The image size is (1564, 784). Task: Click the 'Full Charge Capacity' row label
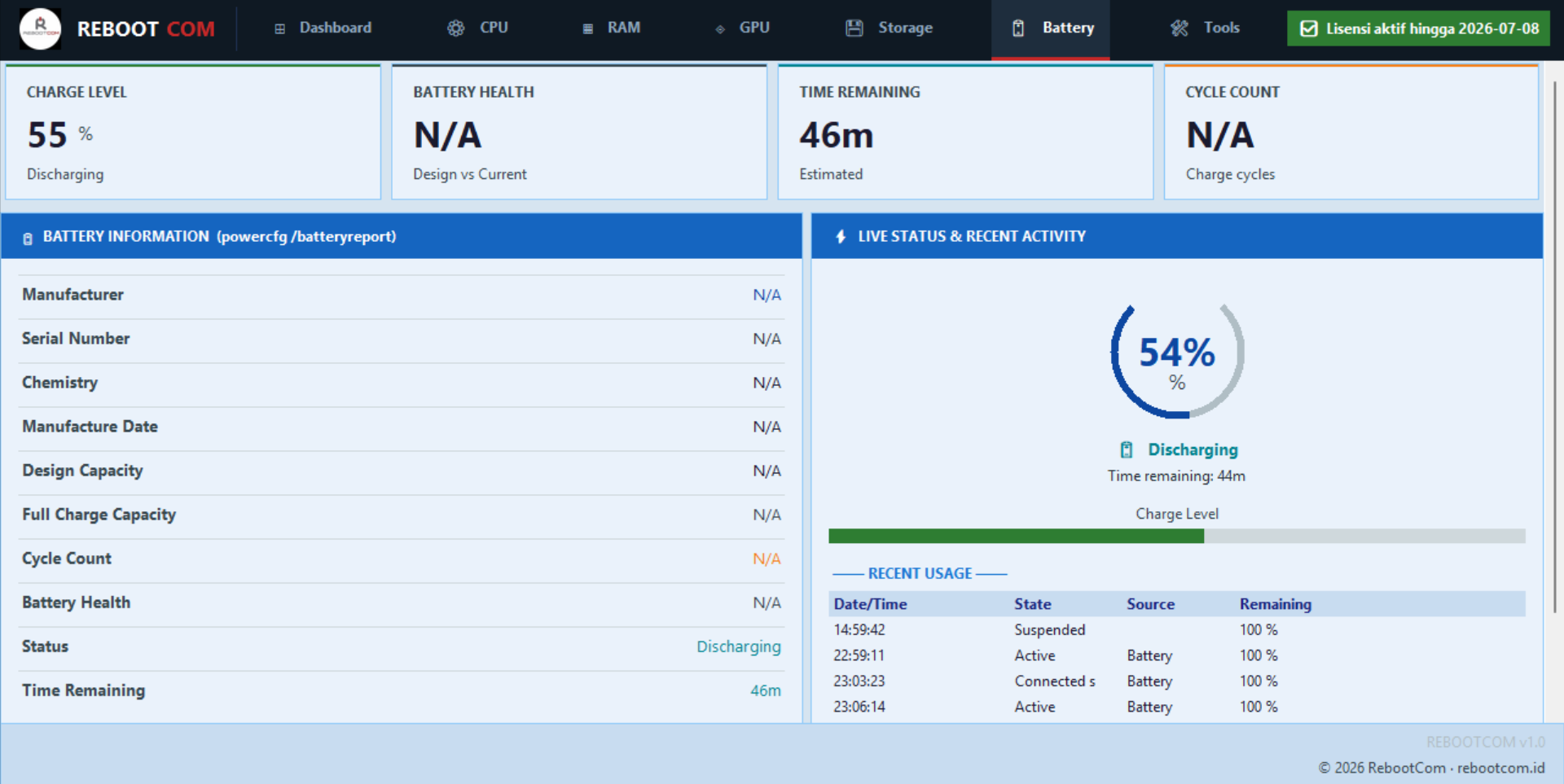click(99, 515)
